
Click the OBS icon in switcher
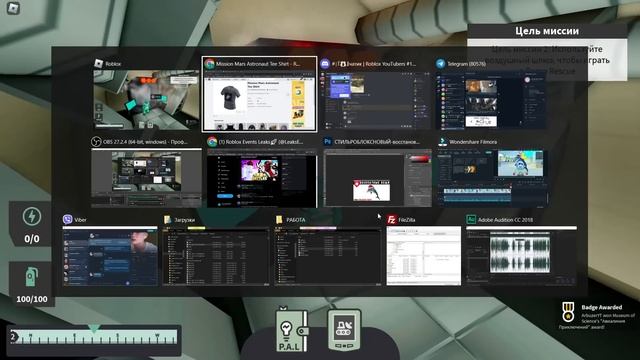pyautogui.click(x=96, y=142)
